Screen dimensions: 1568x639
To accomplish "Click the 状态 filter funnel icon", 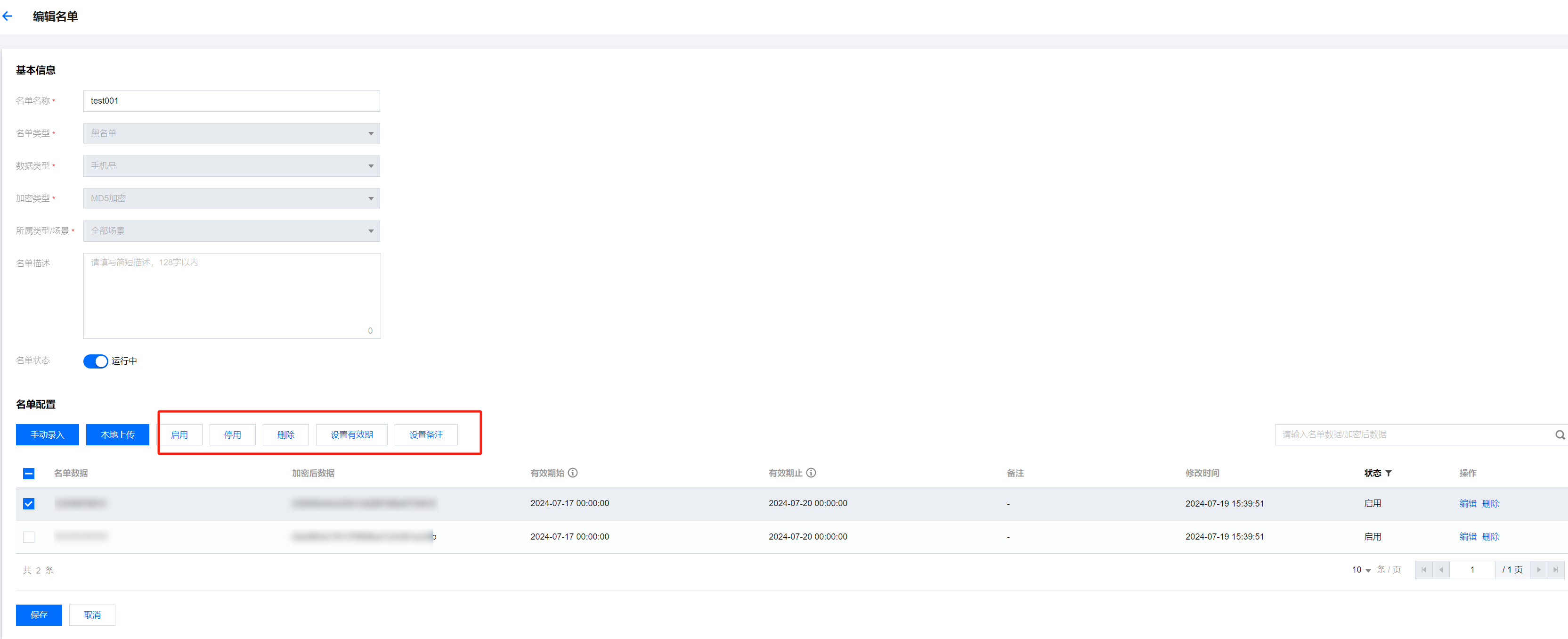I will [1389, 473].
